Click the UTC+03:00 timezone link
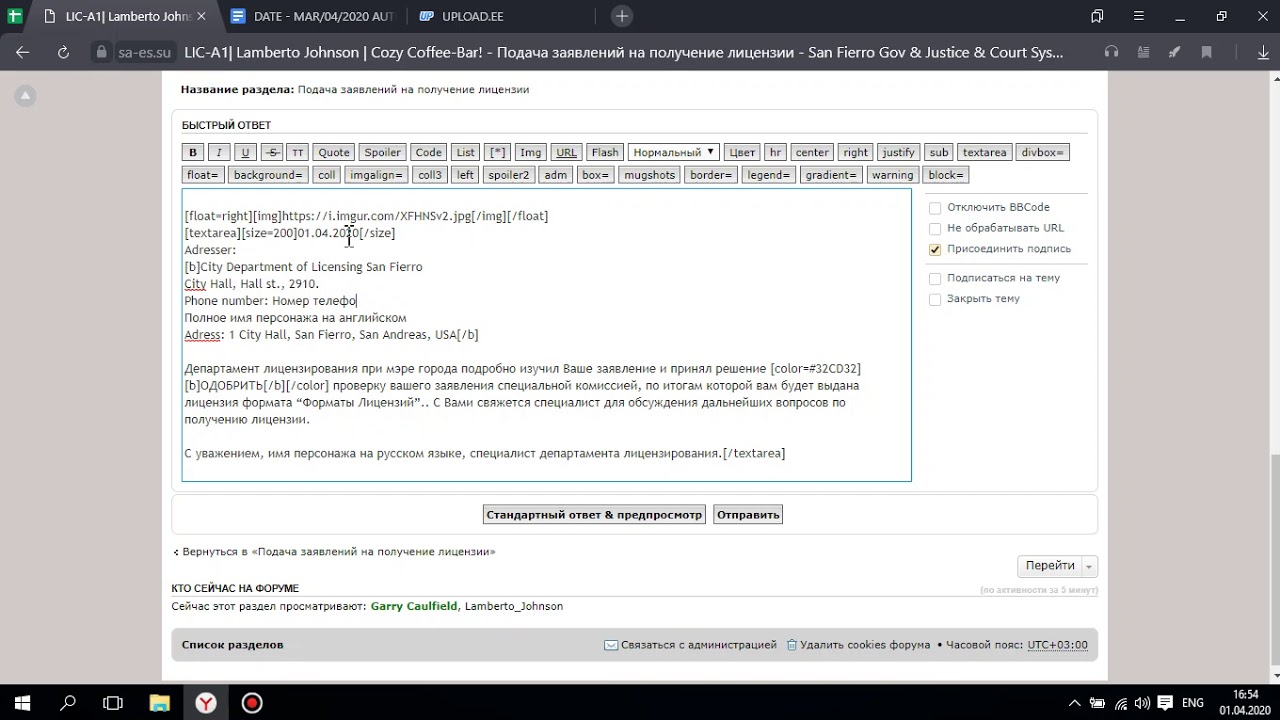Viewport: 1280px width, 720px height. [x=1057, y=645]
